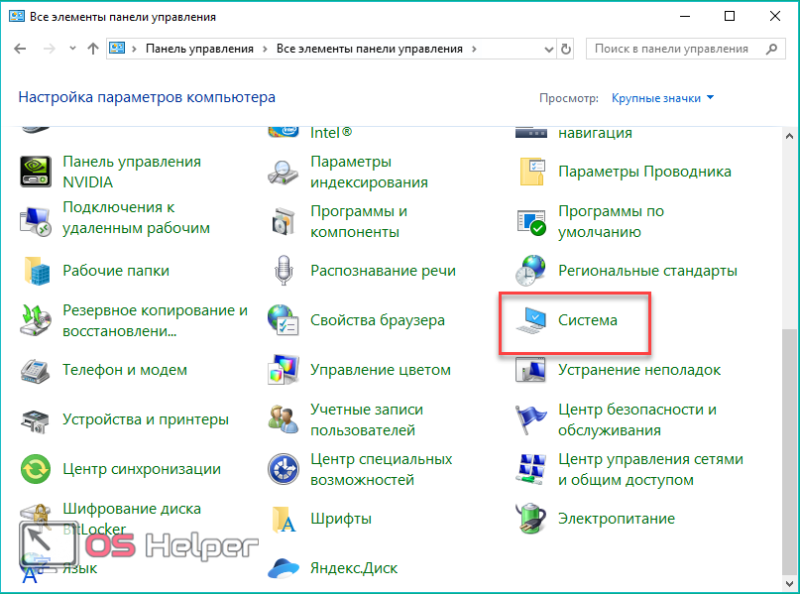The width and height of the screenshot is (800, 594).
Task: Open the Explorer Options folder icon
Action: (x=531, y=171)
